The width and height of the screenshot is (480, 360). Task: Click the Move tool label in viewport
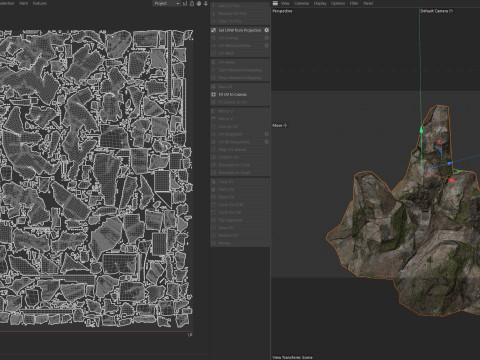click(x=279, y=125)
